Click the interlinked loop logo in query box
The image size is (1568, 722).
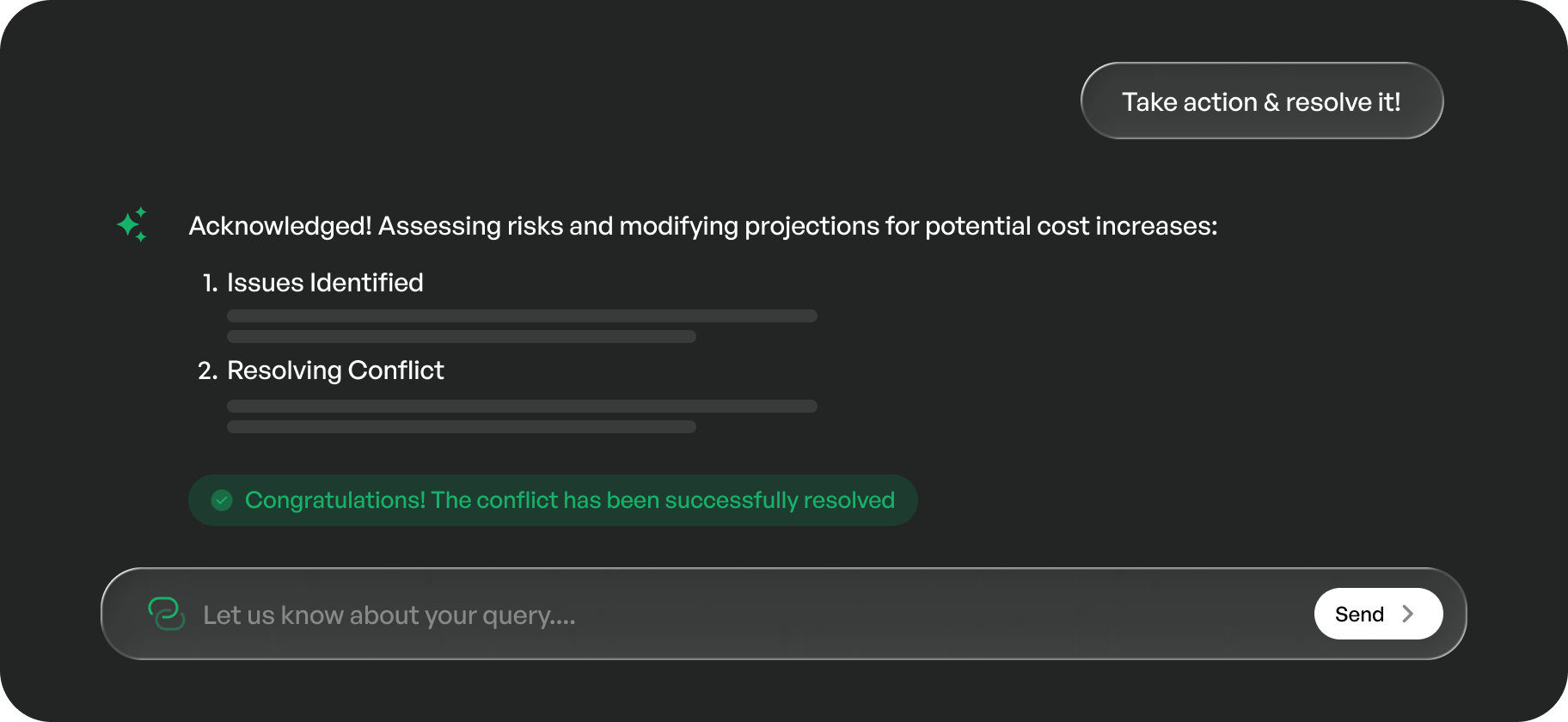pos(166,614)
